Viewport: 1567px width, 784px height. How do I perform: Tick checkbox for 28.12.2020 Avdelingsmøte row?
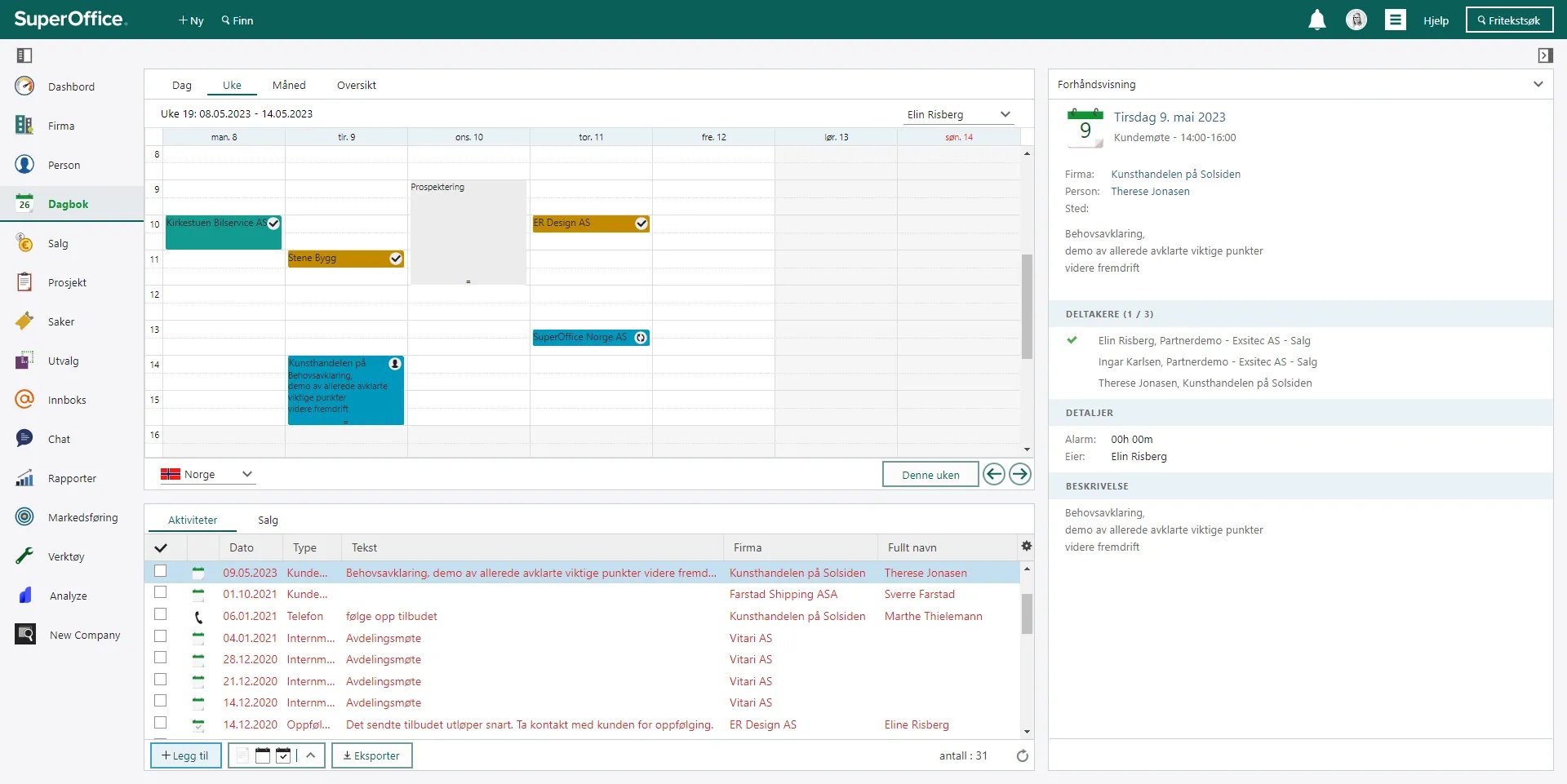160,658
